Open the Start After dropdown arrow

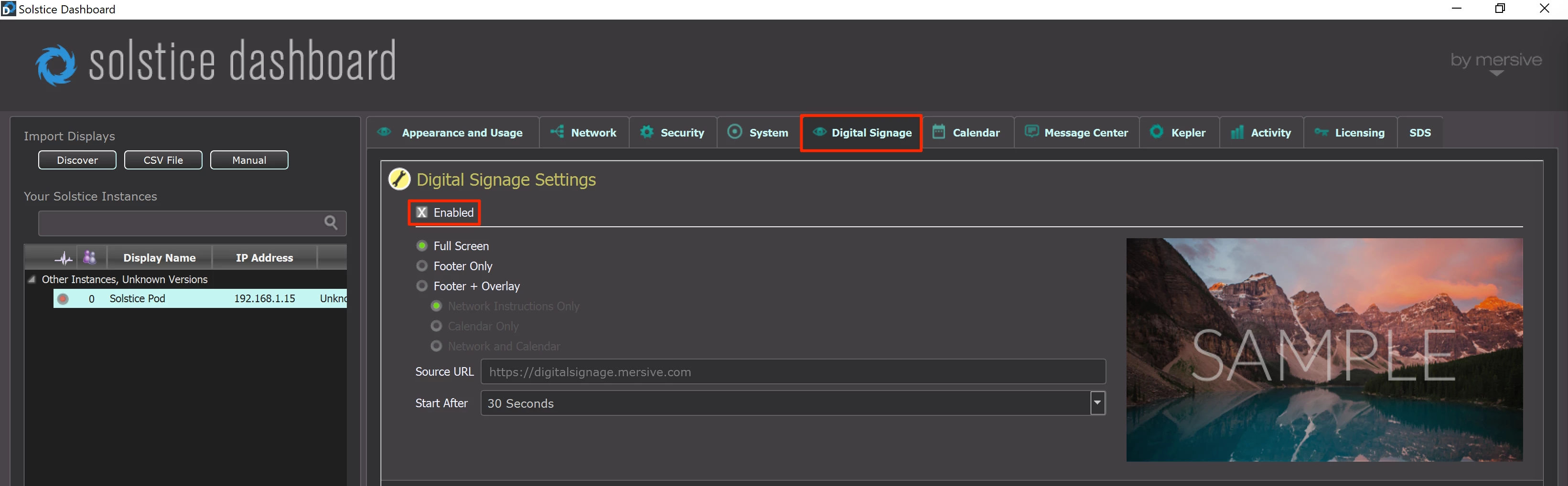pyautogui.click(x=1097, y=402)
